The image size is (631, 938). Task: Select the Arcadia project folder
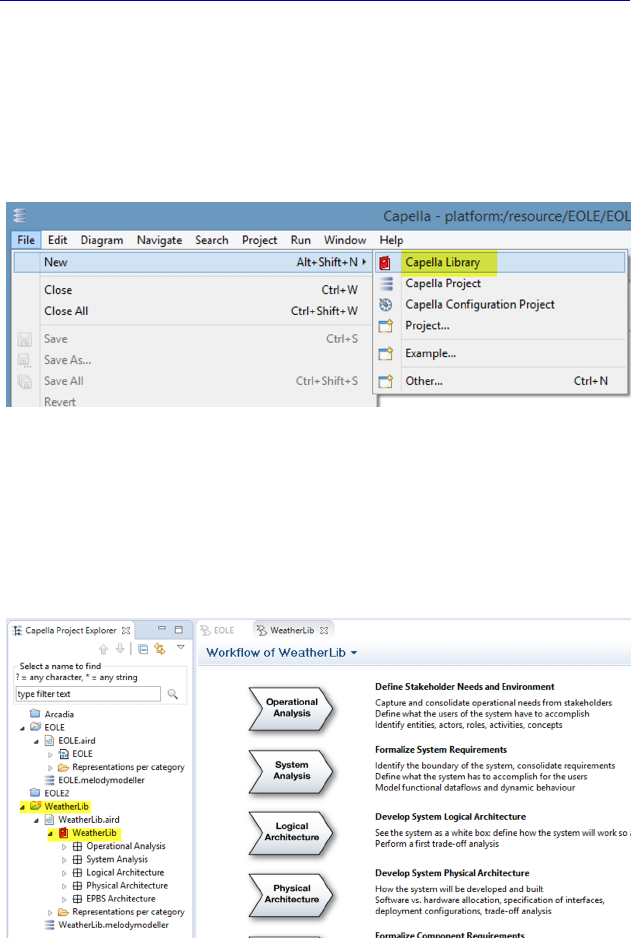point(59,714)
